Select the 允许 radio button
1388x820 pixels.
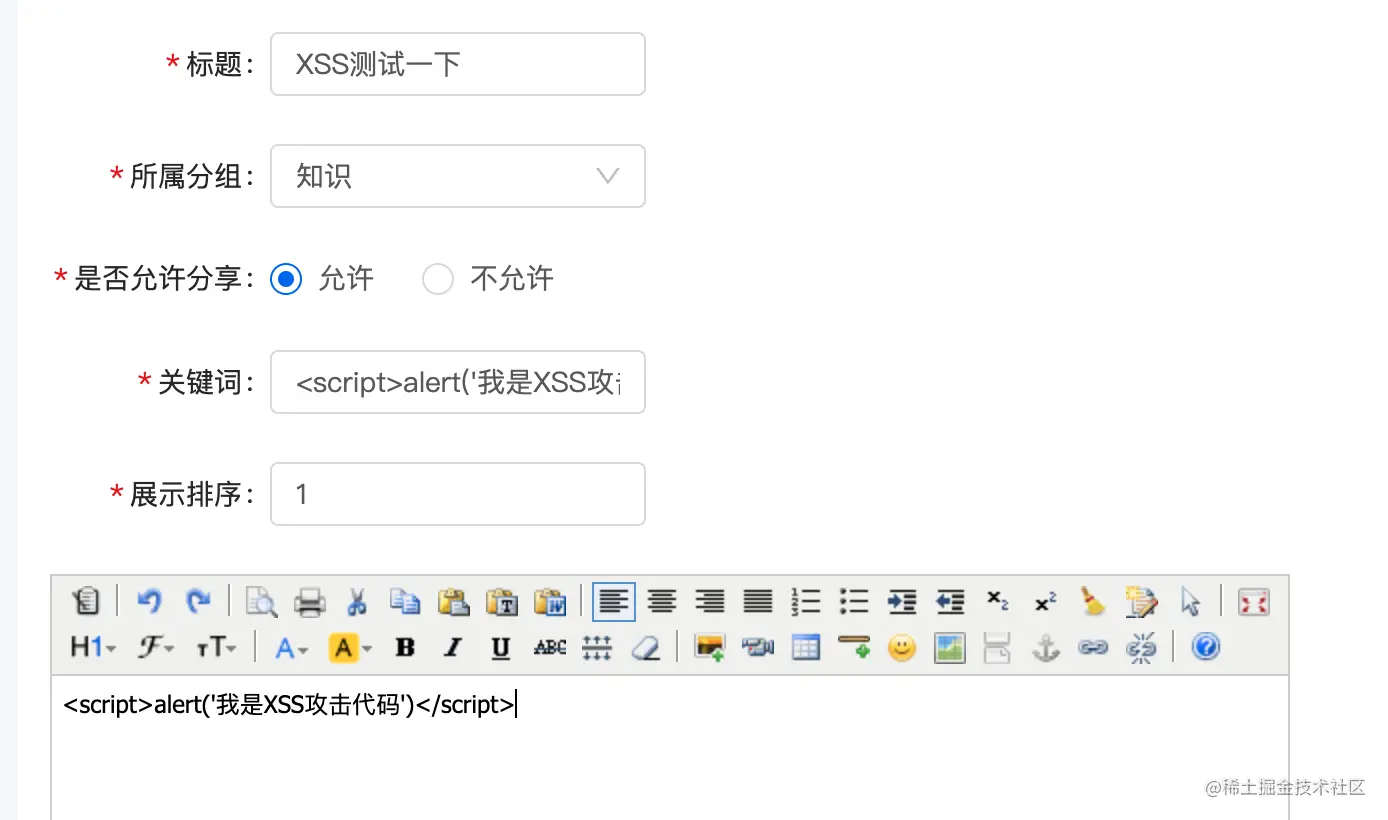tap(286, 279)
